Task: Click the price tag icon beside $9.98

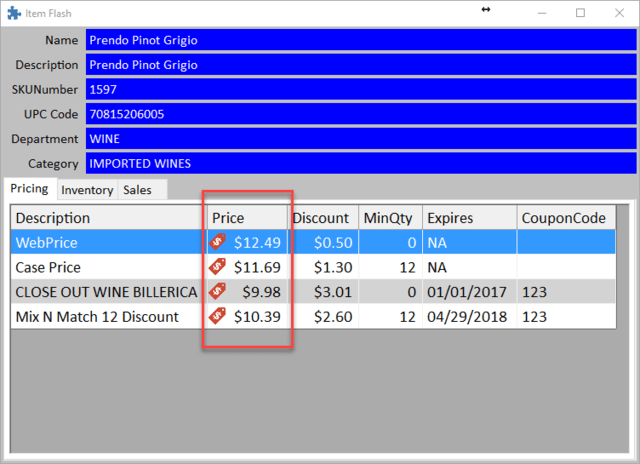Action: 217,292
